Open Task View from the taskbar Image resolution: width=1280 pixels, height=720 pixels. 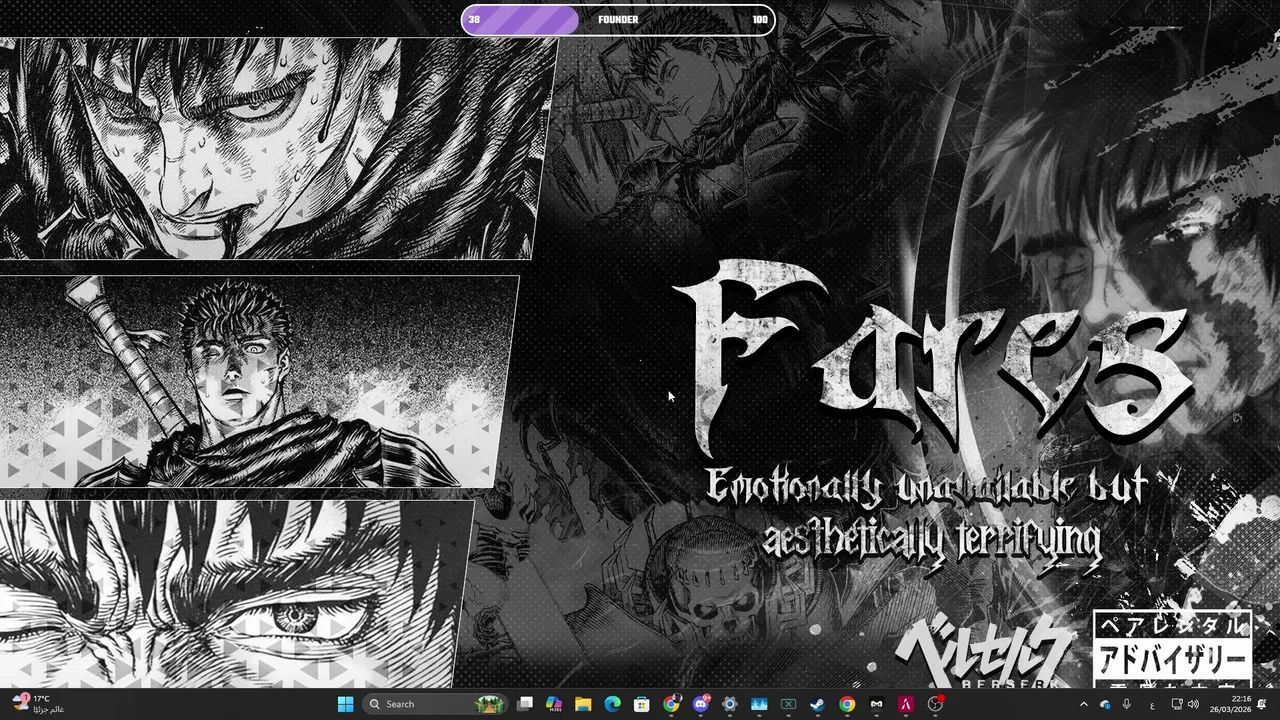[x=525, y=704]
